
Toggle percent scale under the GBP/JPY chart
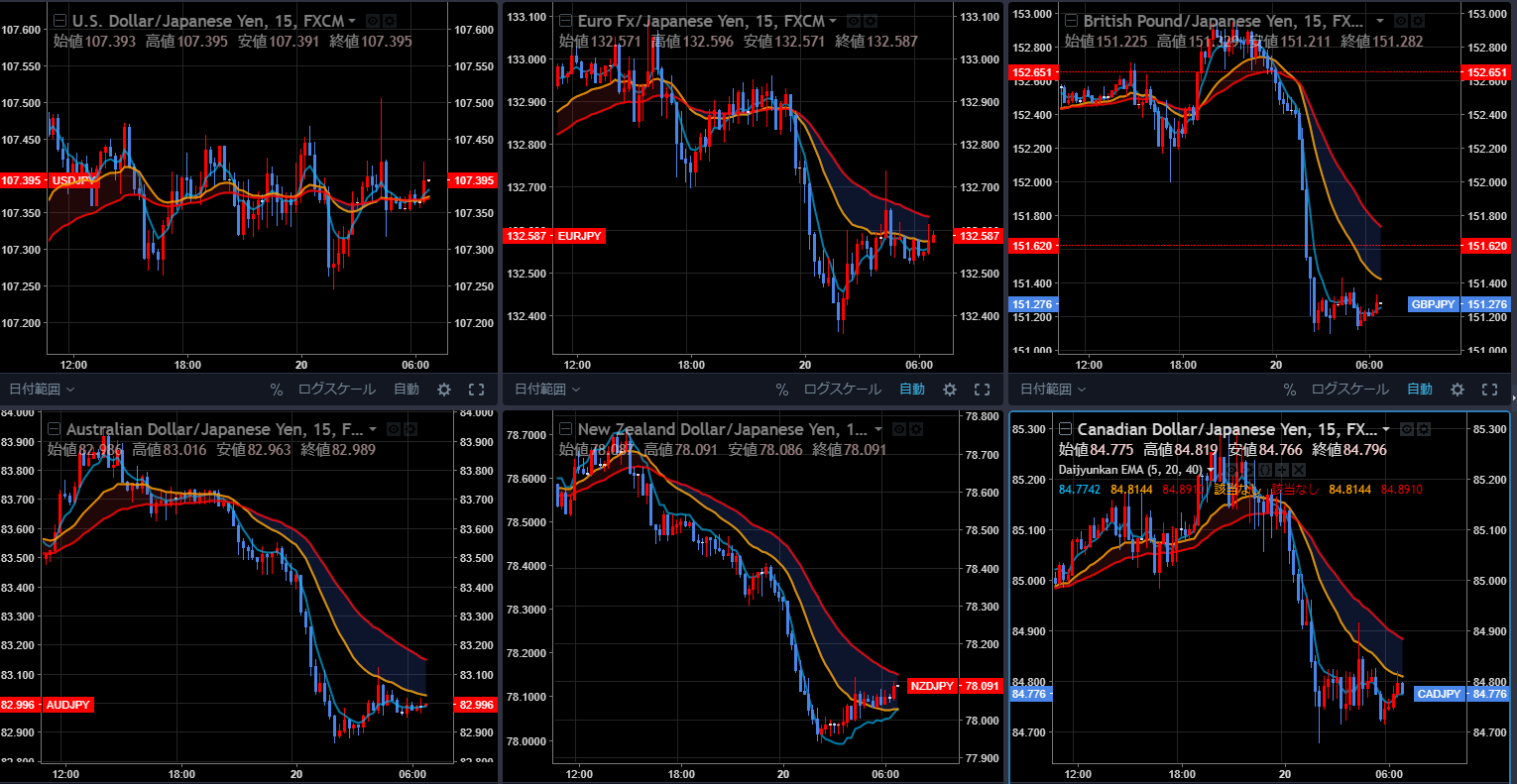pyautogui.click(x=1290, y=390)
